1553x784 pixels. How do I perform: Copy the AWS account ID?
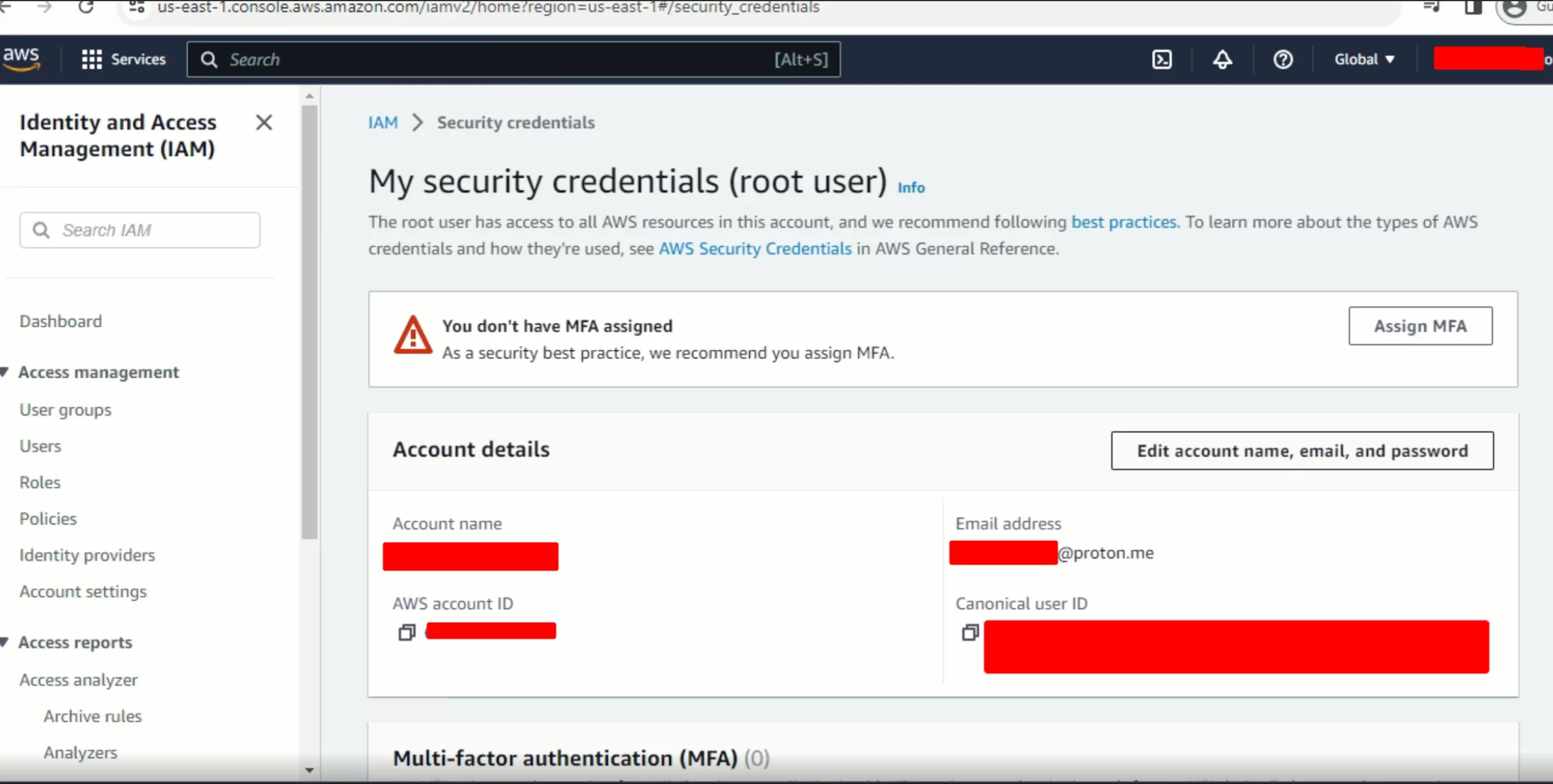click(407, 632)
